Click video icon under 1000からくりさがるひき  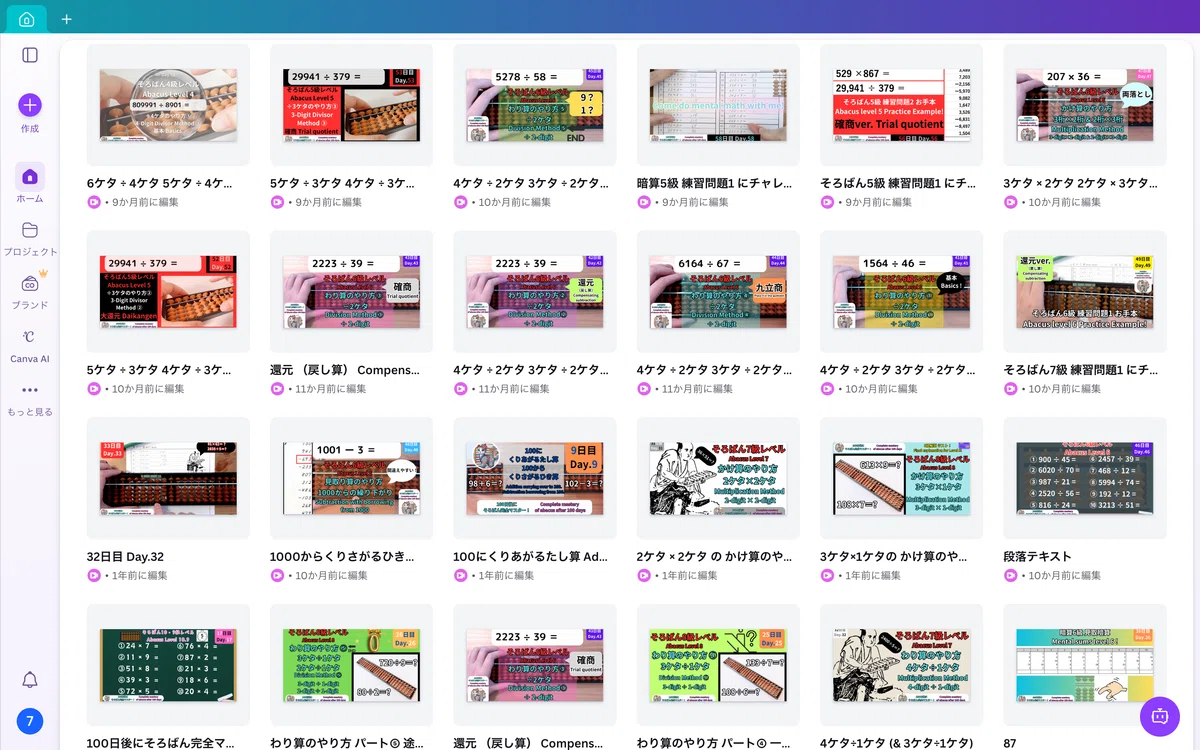(x=277, y=576)
